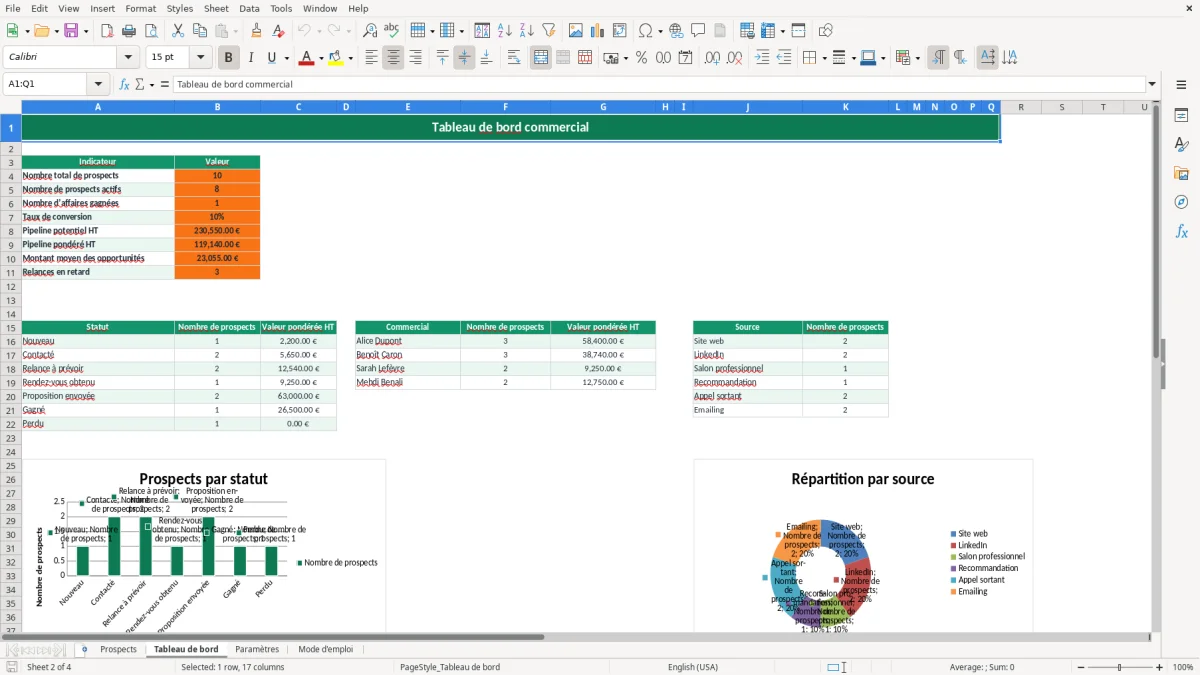Screen dimensions: 1200x675
Task: Open sidebar Properties deck icon
Action: pyautogui.click(x=1181, y=116)
